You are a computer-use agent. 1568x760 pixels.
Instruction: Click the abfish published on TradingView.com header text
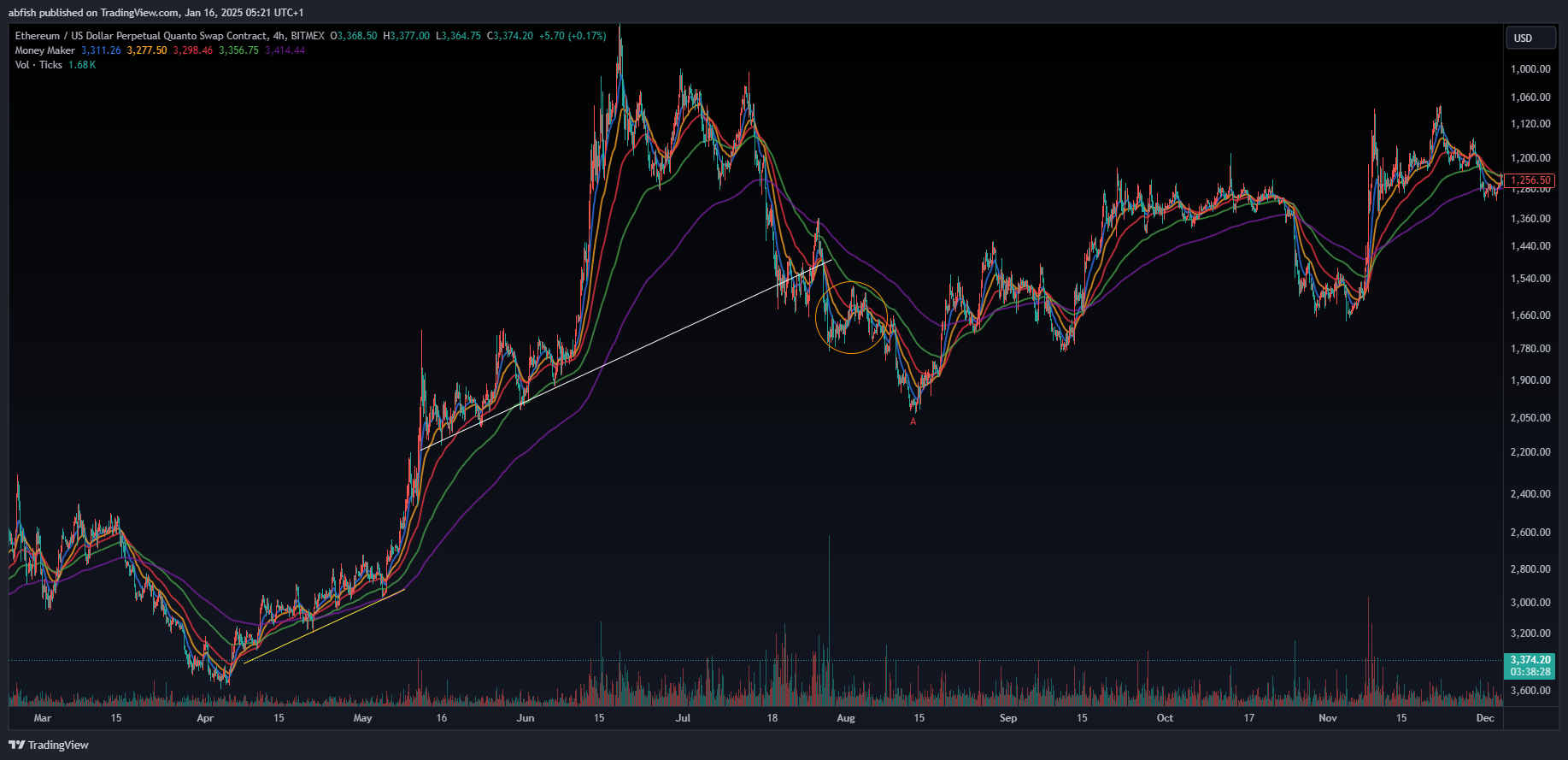[x=156, y=13]
